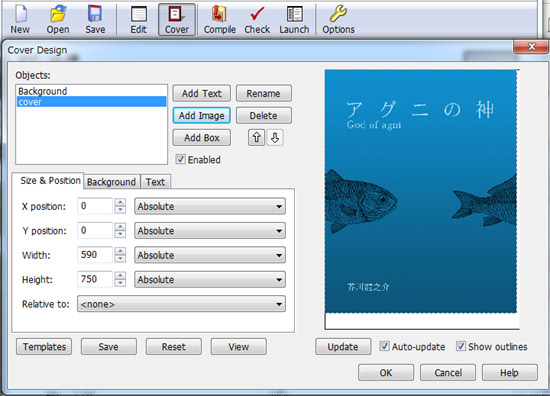Decrease Y position with stepper down arrow
The height and width of the screenshot is (396, 550).
tap(120, 234)
